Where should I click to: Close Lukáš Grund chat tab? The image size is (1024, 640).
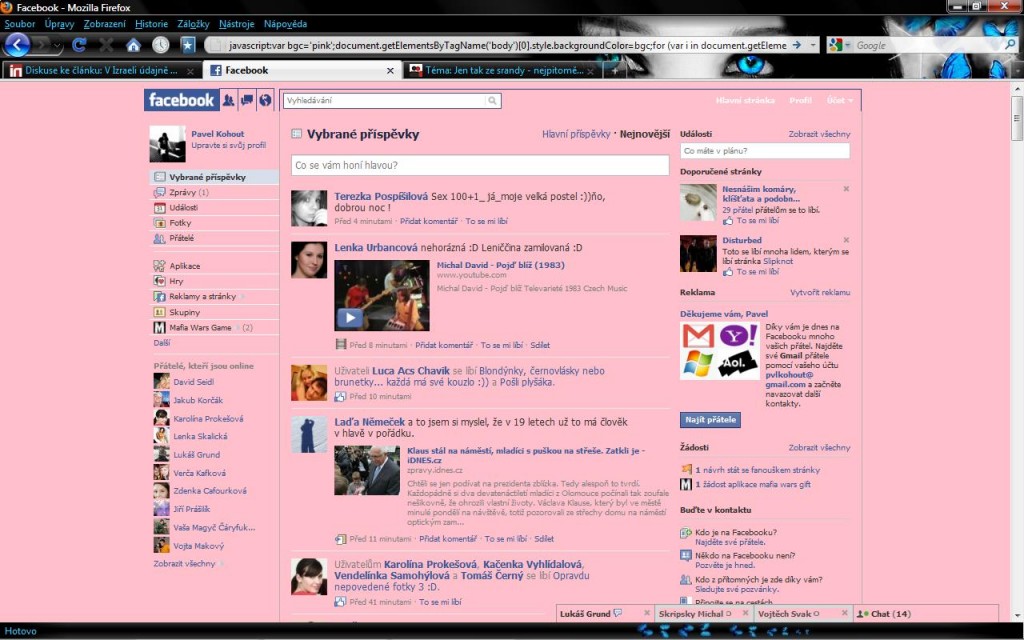click(647, 613)
